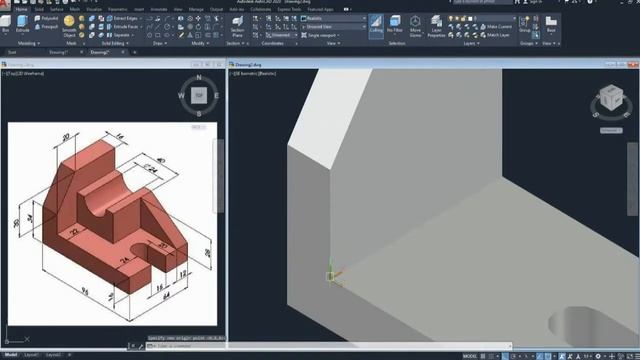Click the 3D ViewCube in Drawing2 window
This screenshot has height=360, width=640.
point(611,98)
